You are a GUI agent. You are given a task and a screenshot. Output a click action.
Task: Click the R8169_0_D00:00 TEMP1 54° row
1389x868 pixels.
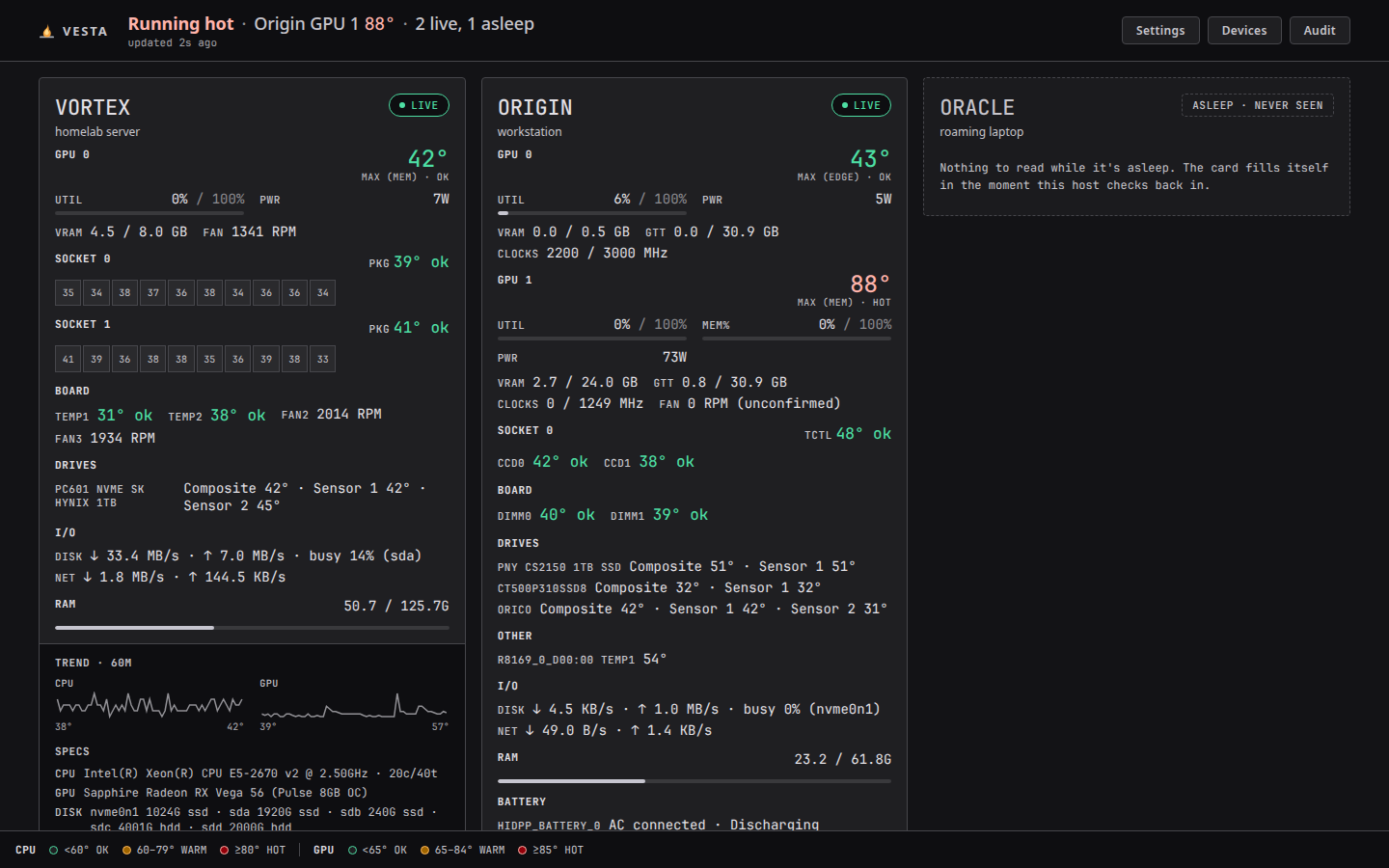[x=582, y=659]
